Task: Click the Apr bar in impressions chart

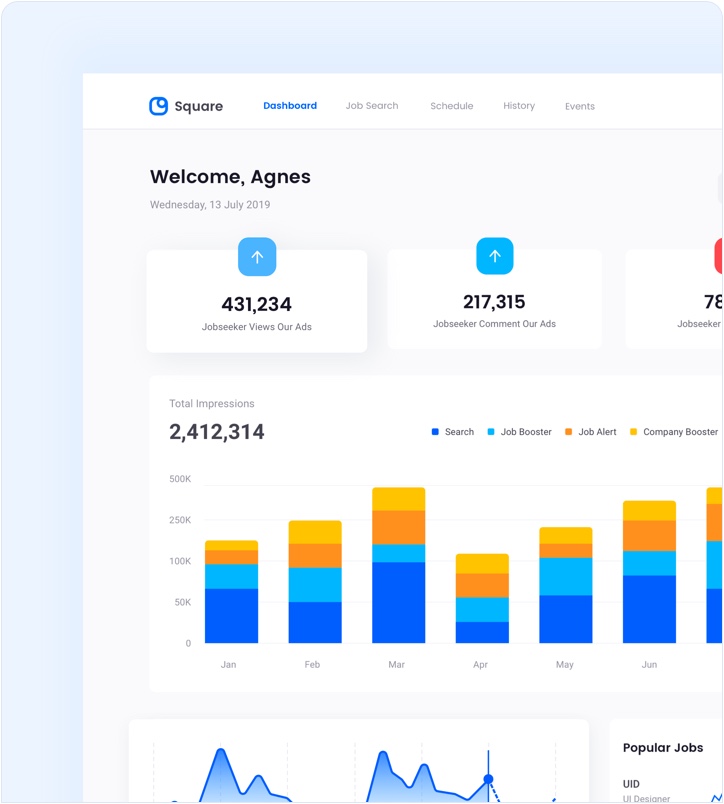Action: click(x=482, y=598)
